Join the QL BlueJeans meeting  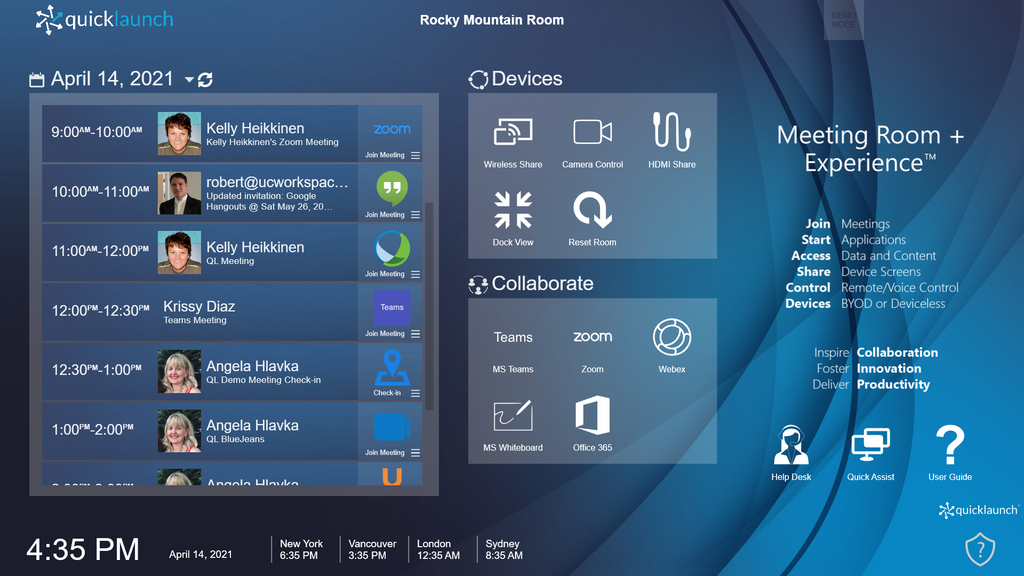click(389, 432)
